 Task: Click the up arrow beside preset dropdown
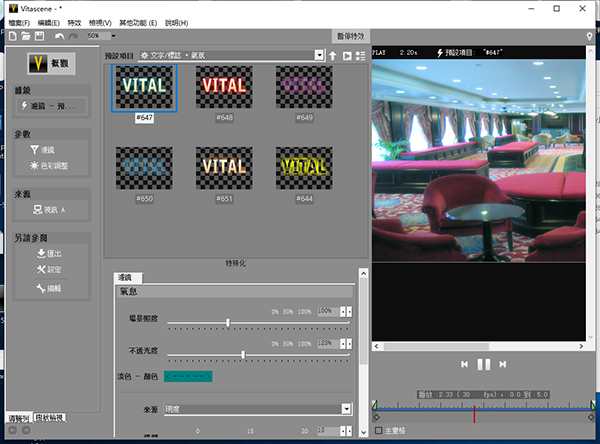pos(333,55)
